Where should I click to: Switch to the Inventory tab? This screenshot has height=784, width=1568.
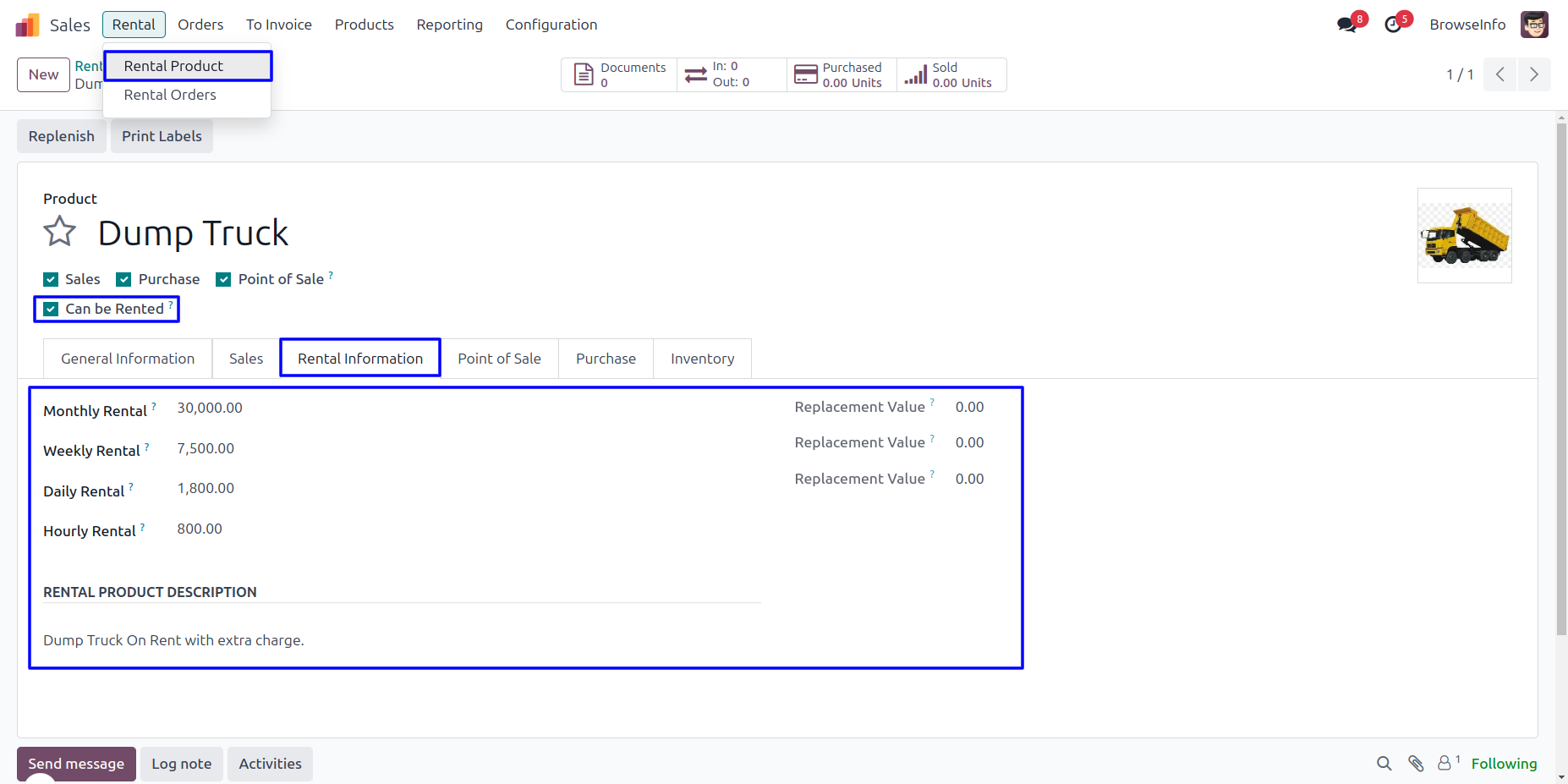tap(702, 359)
